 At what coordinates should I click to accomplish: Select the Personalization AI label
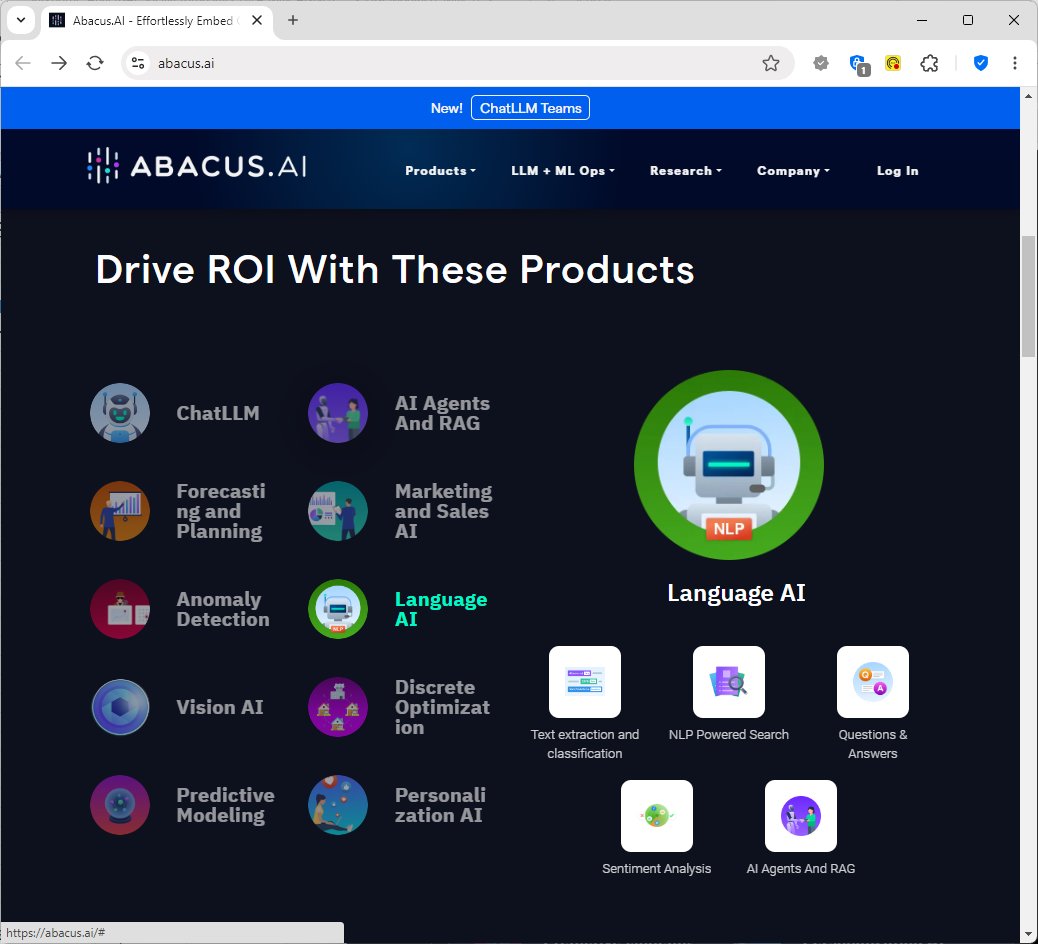click(x=440, y=805)
